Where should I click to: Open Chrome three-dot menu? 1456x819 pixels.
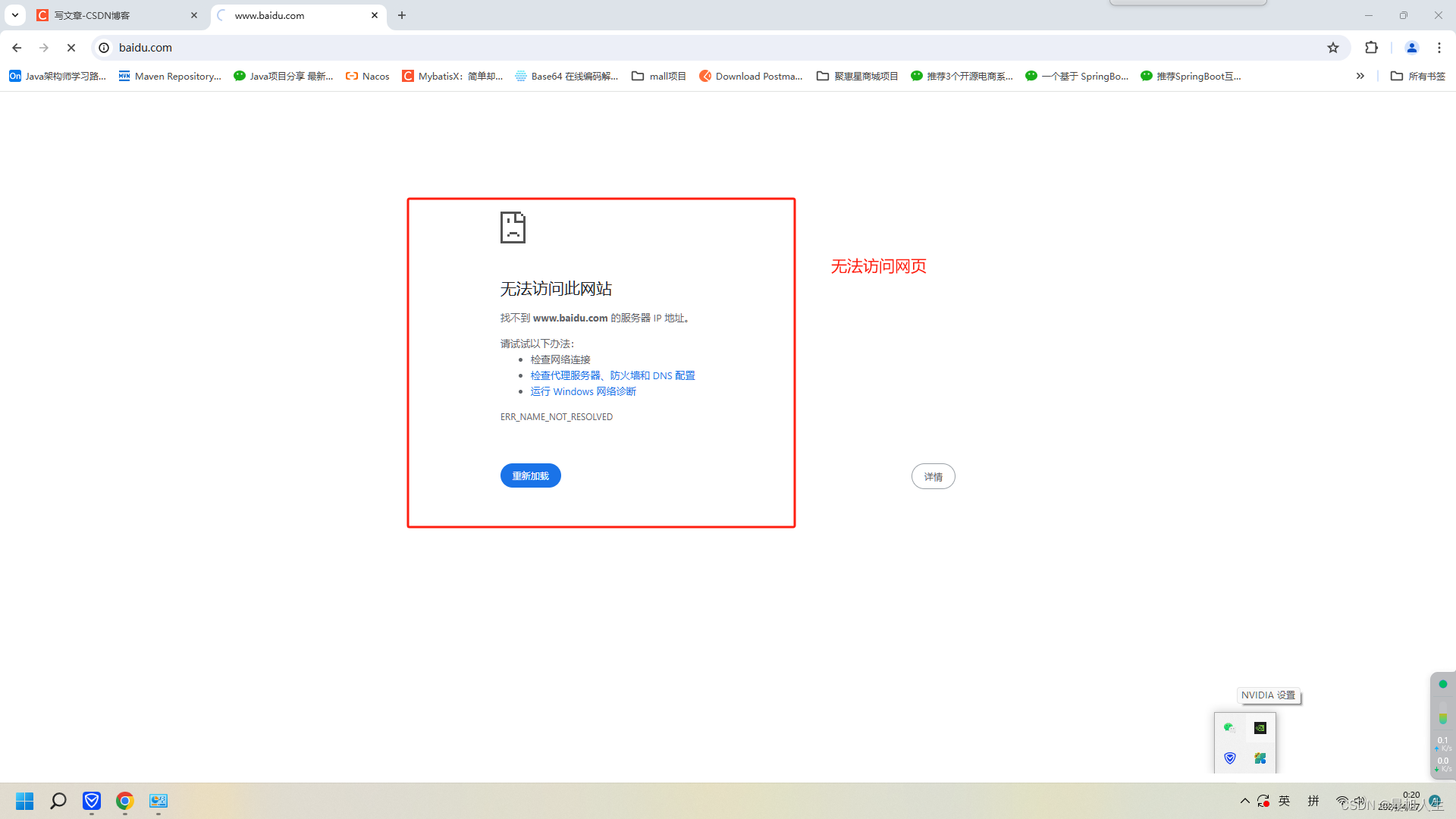tap(1439, 48)
